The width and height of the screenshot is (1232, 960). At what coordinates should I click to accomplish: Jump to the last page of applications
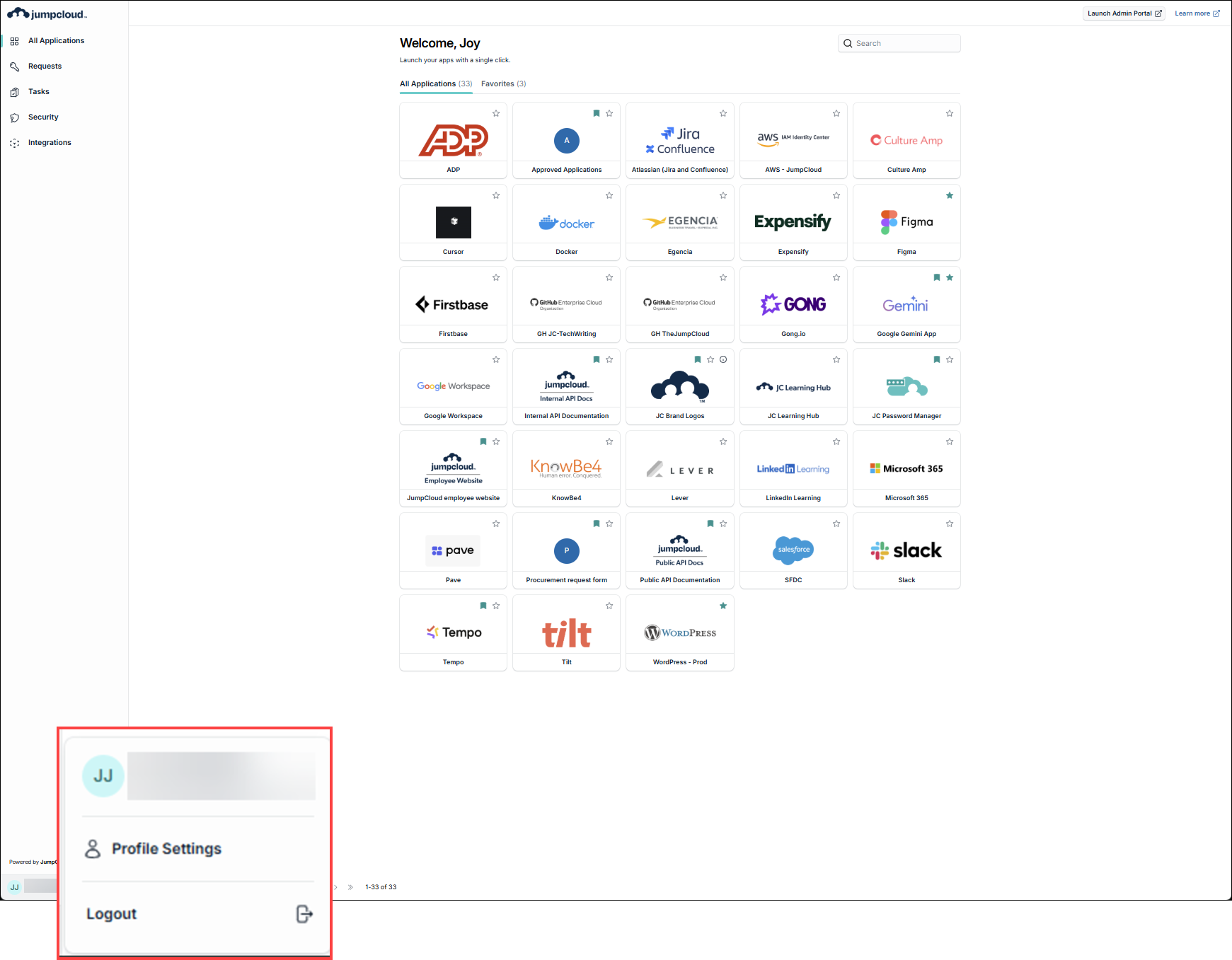tap(350, 887)
